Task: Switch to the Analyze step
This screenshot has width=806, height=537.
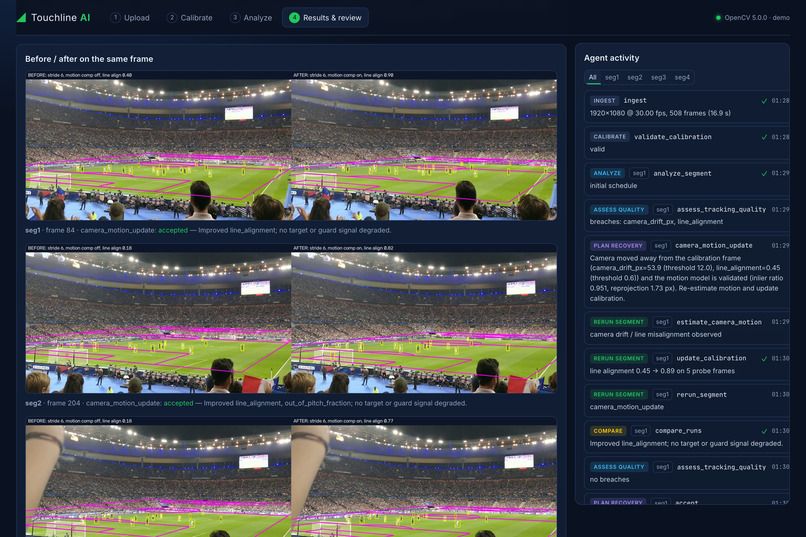Action: tap(251, 17)
